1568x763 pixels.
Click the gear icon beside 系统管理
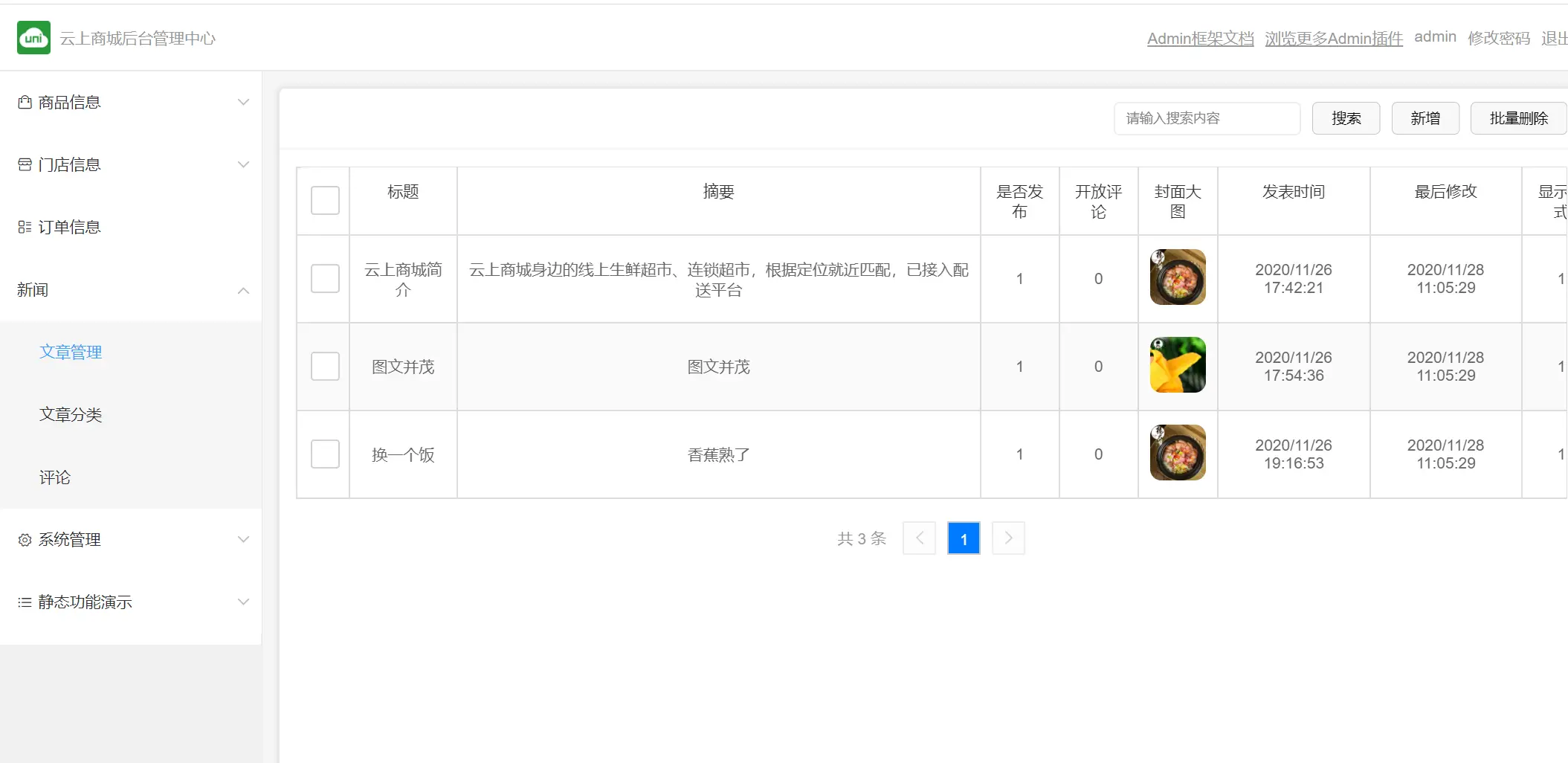pos(25,540)
